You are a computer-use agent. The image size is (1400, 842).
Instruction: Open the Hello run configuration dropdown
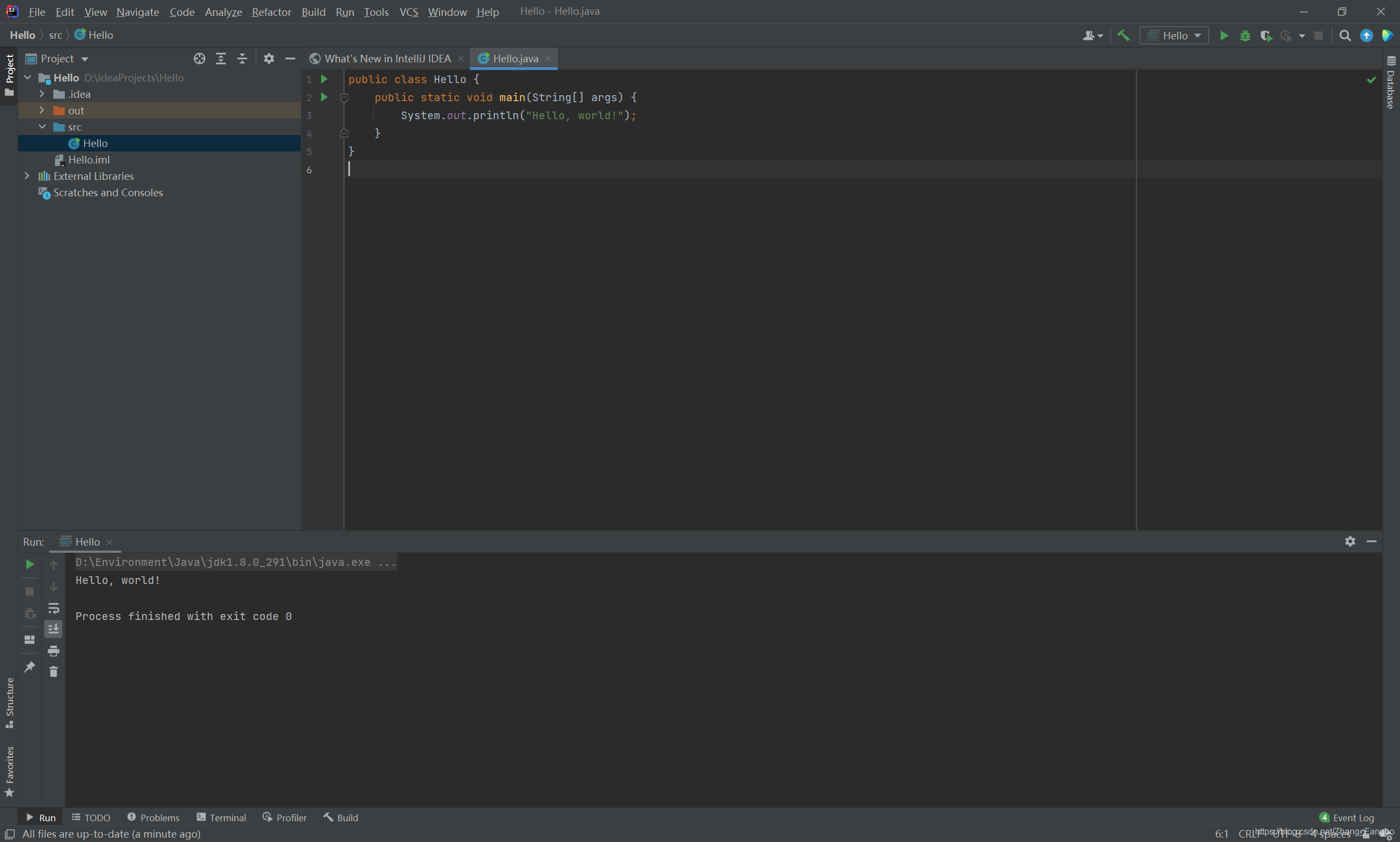pos(1174,36)
